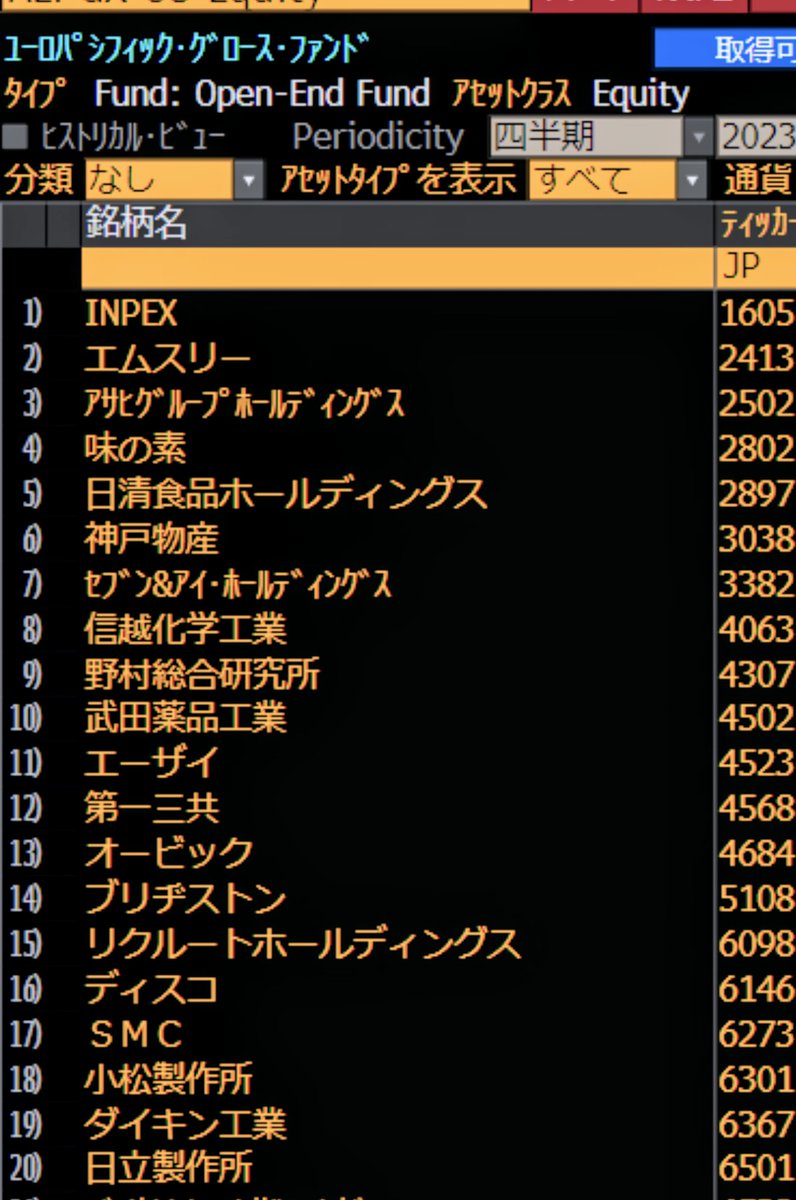This screenshot has width=796, height=1200.
Task: Click the 通貨 label
Action: tap(758, 181)
